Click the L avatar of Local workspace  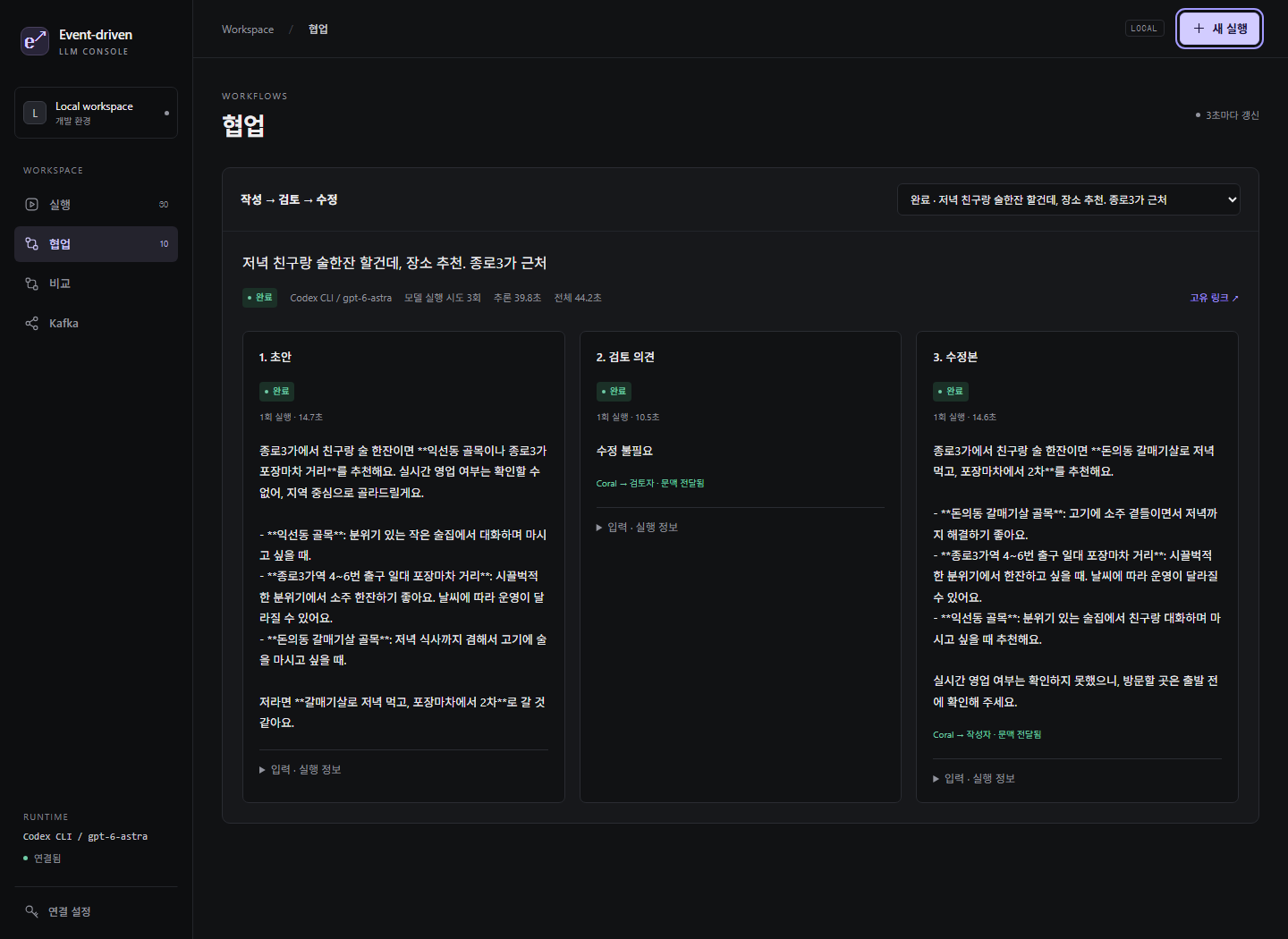tap(35, 113)
